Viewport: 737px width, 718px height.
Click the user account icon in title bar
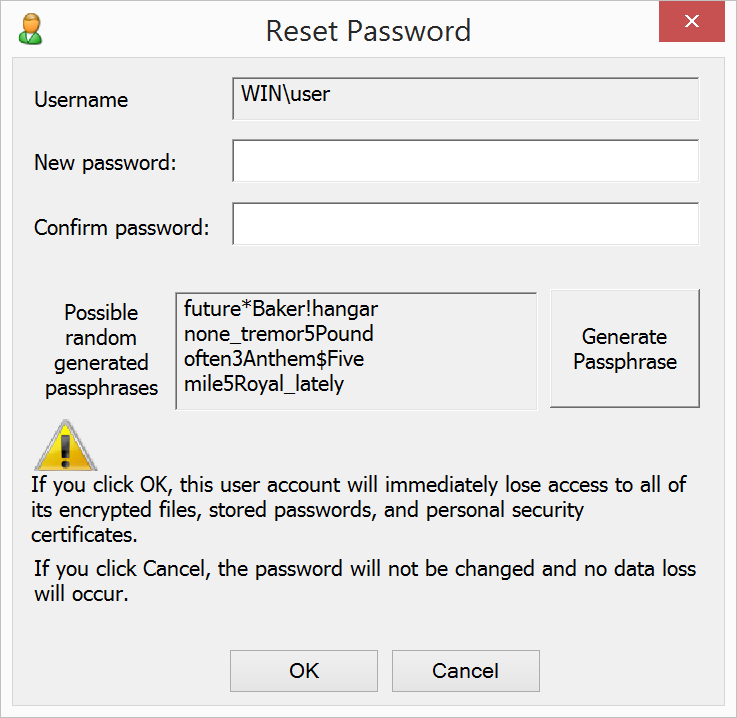pyautogui.click(x=30, y=29)
